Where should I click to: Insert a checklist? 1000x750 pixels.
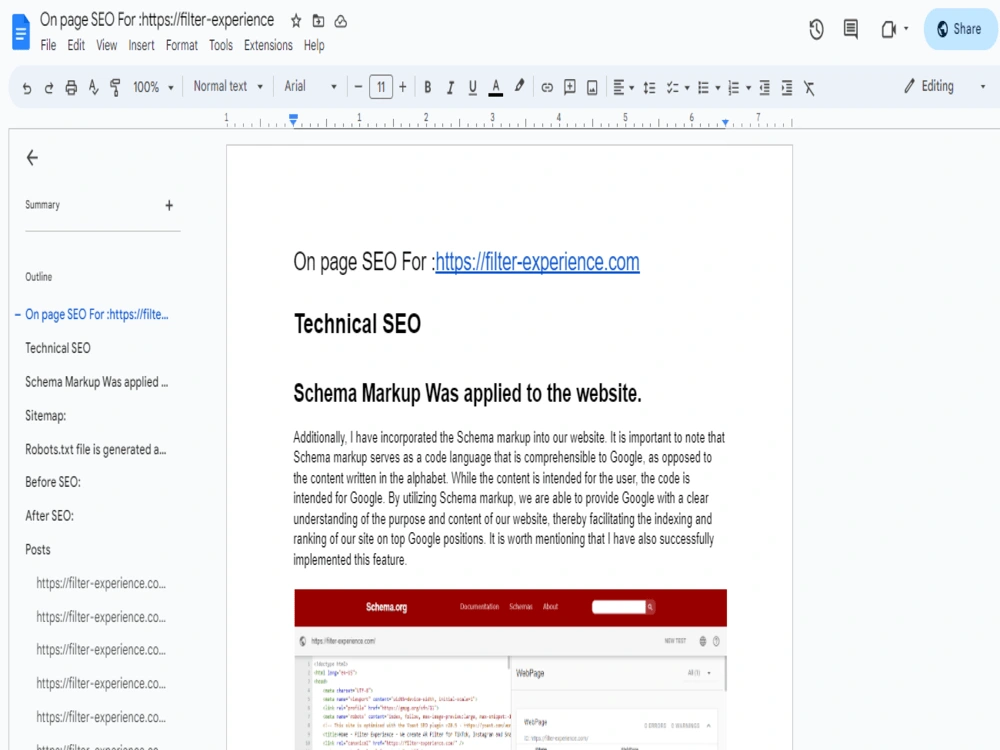click(672, 87)
